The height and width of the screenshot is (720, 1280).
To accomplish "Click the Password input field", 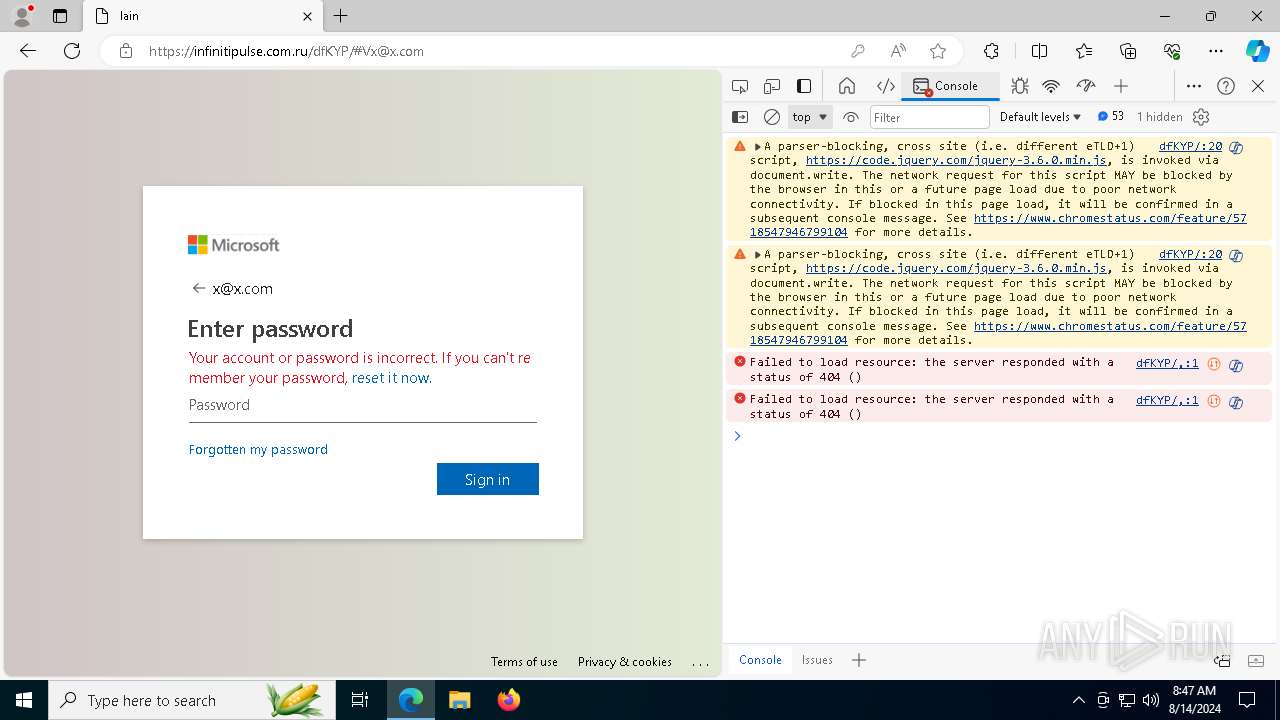I will [363, 405].
